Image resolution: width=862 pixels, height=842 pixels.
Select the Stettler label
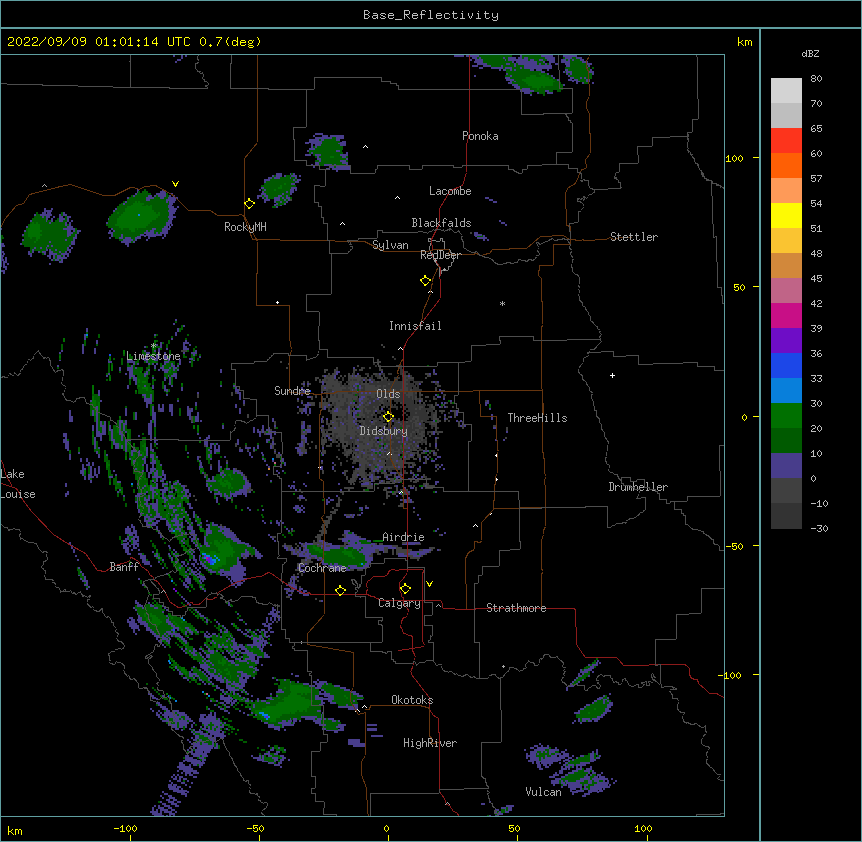[x=634, y=237]
